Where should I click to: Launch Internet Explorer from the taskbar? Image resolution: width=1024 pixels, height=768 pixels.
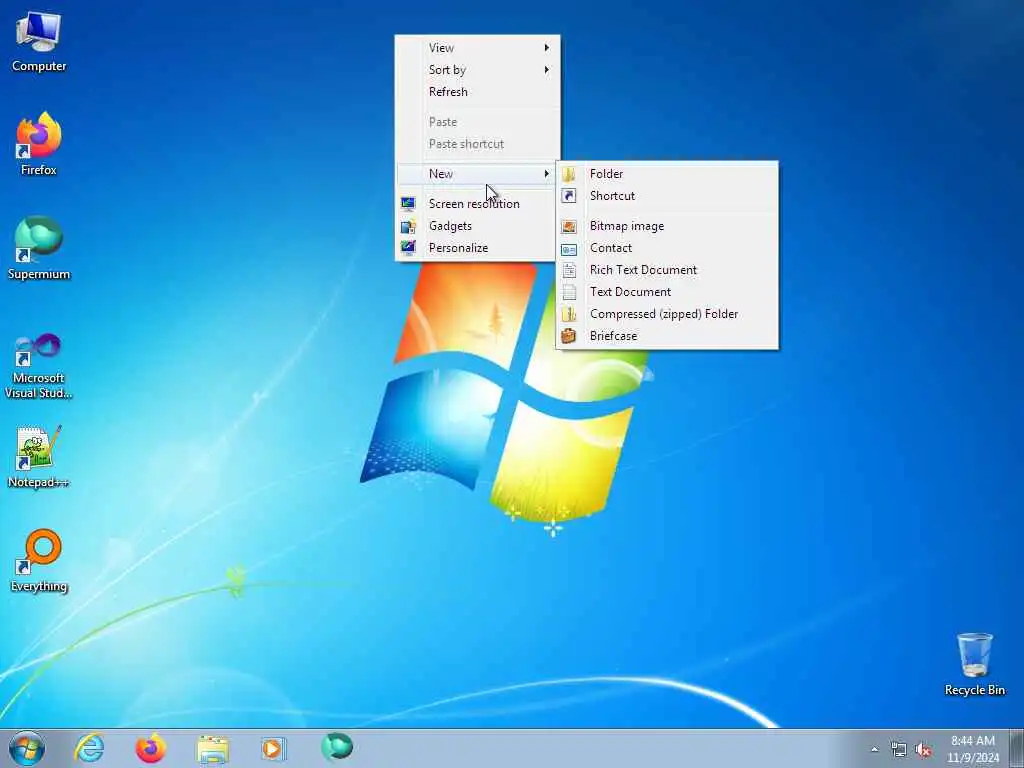coord(89,748)
